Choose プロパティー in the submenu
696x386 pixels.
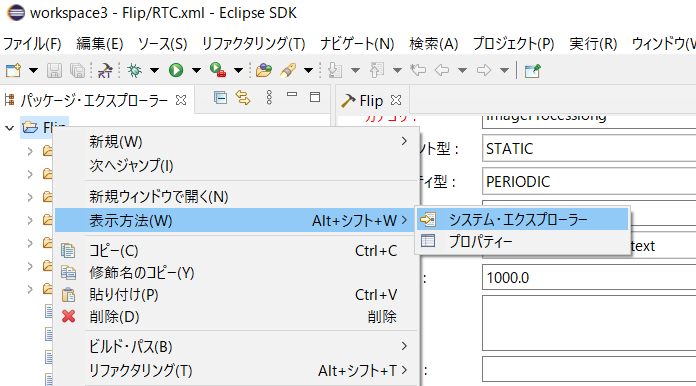(x=522, y=241)
